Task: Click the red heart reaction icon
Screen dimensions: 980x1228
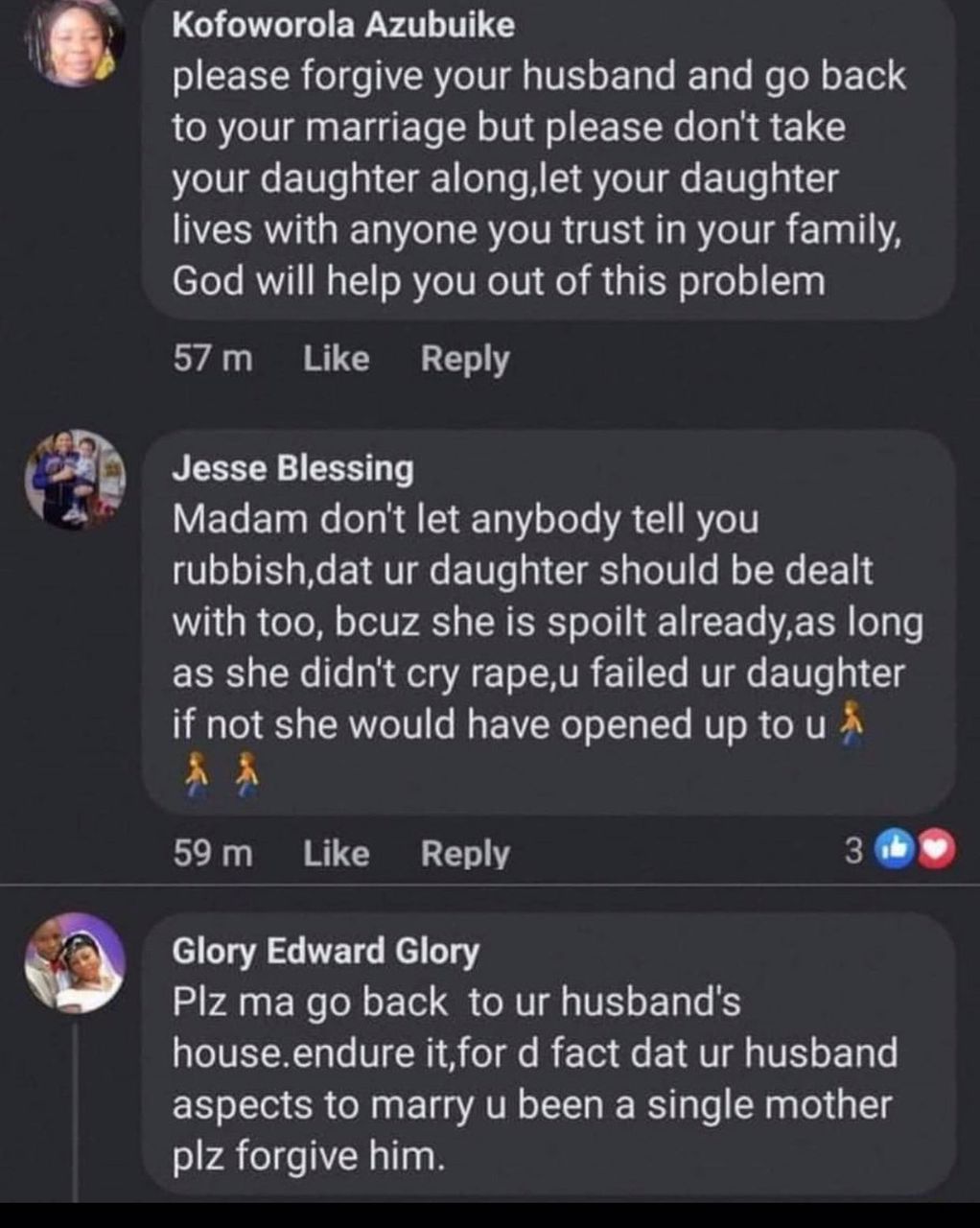Action: pos(937,850)
